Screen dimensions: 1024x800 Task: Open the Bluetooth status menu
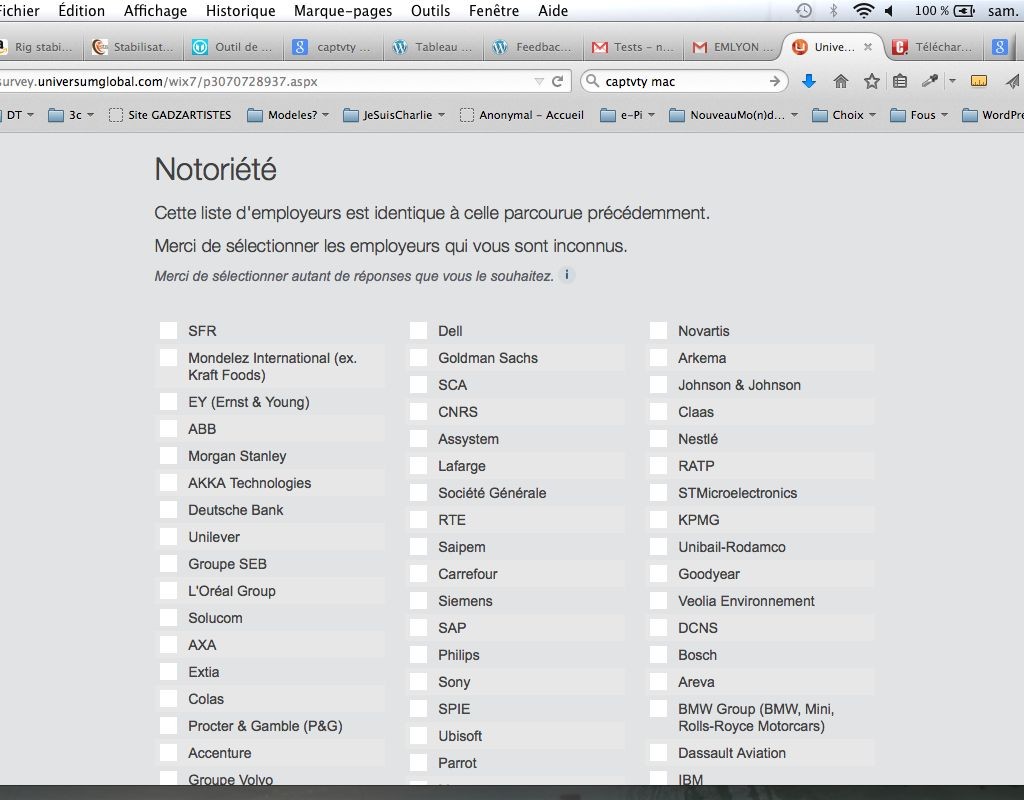[833, 10]
